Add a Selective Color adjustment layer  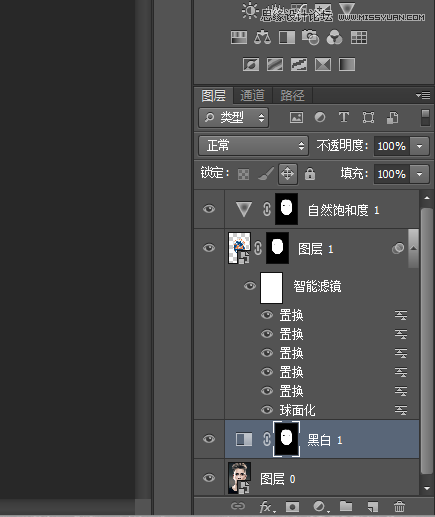pyautogui.click(x=323, y=64)
